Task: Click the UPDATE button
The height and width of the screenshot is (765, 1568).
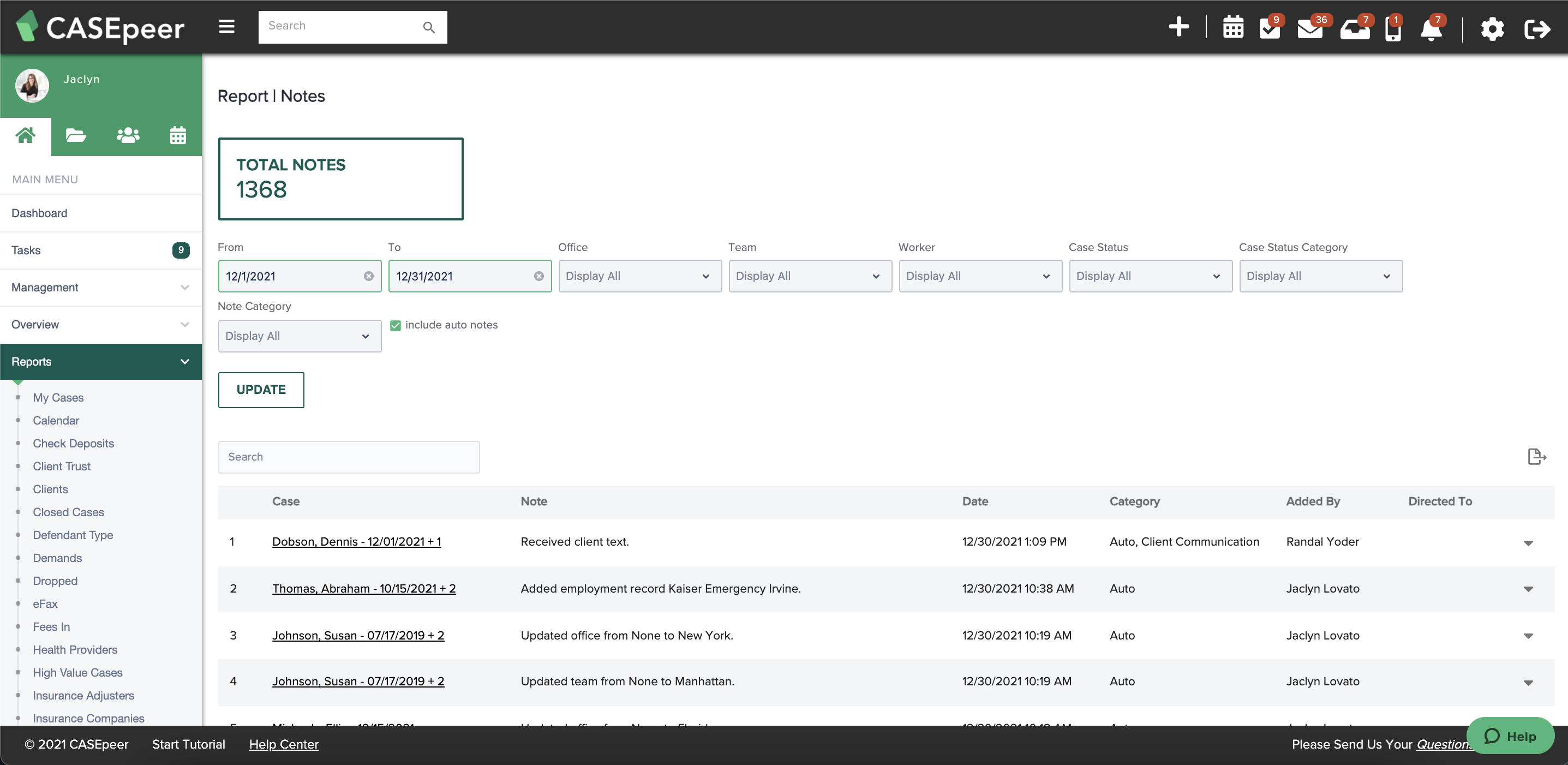Action: [x=261, y=390]
